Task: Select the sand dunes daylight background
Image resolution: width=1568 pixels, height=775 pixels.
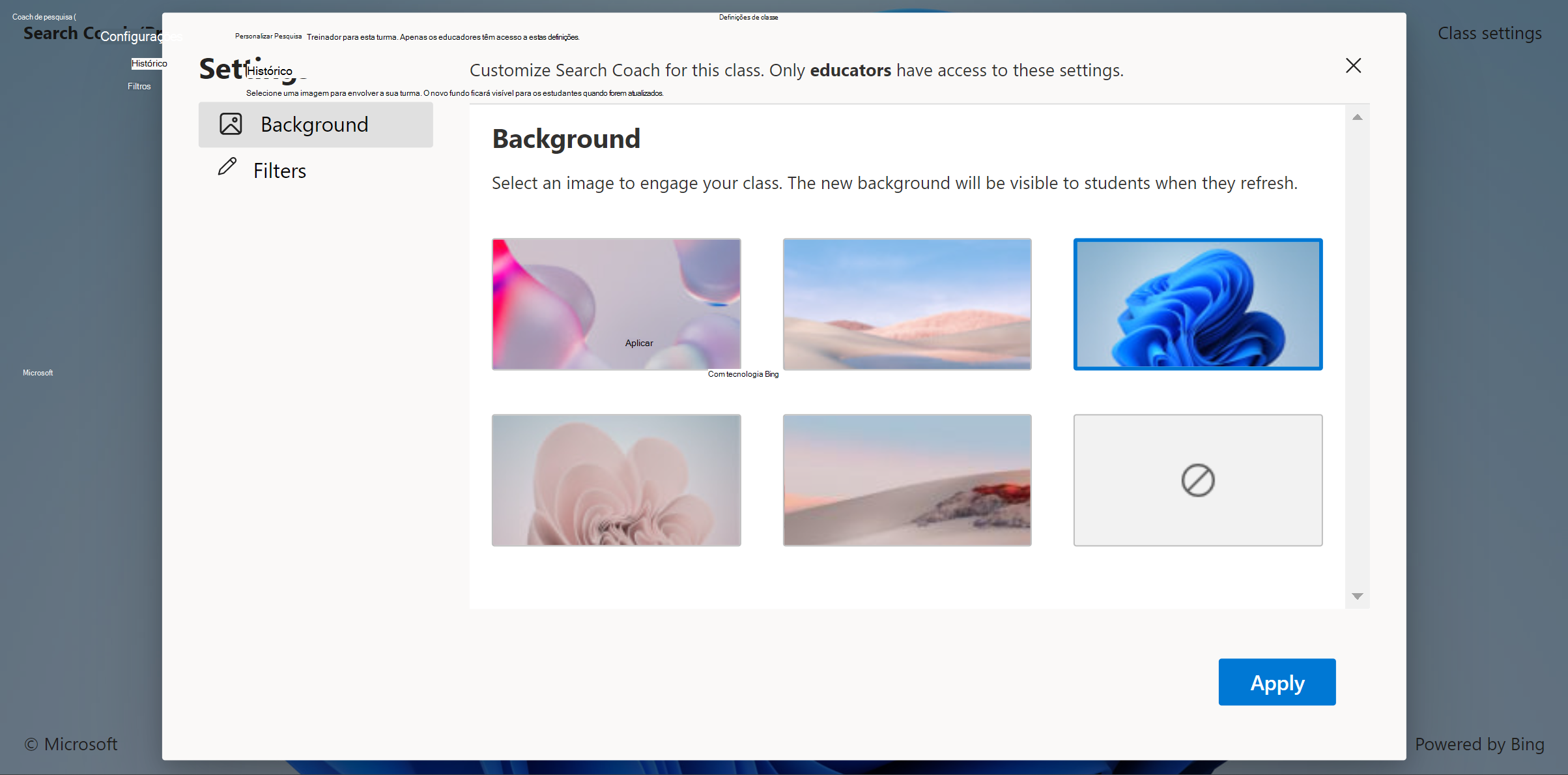Action: point(907,304)
